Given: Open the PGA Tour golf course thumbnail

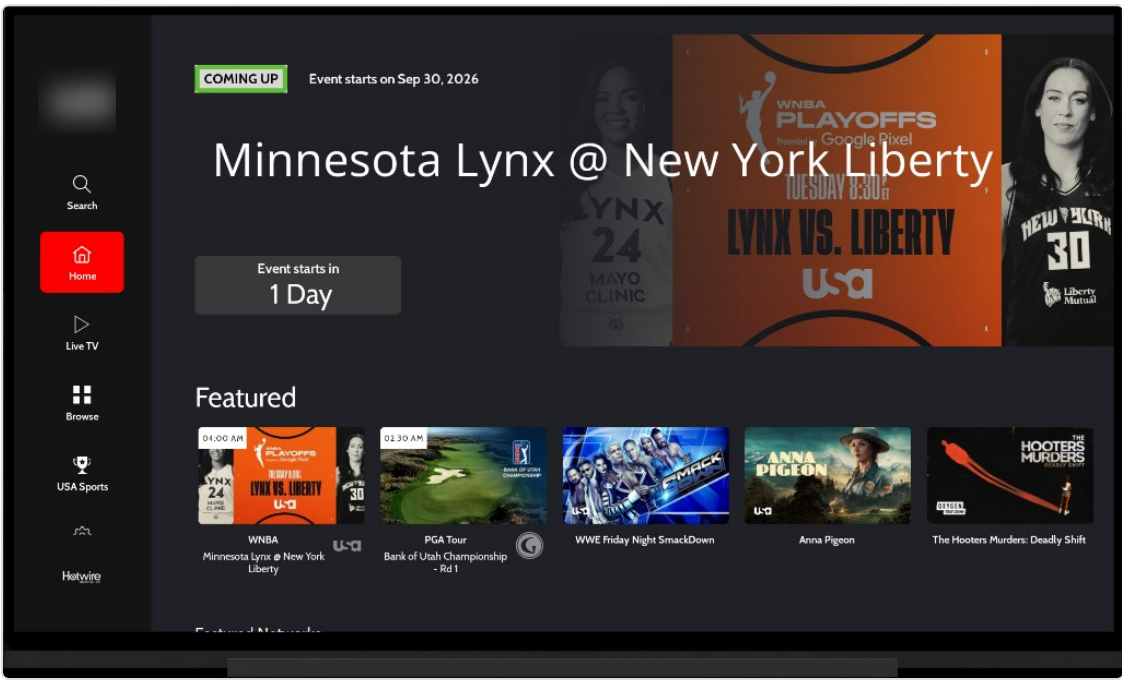Looking at the screenshot, I should (463, 475).
